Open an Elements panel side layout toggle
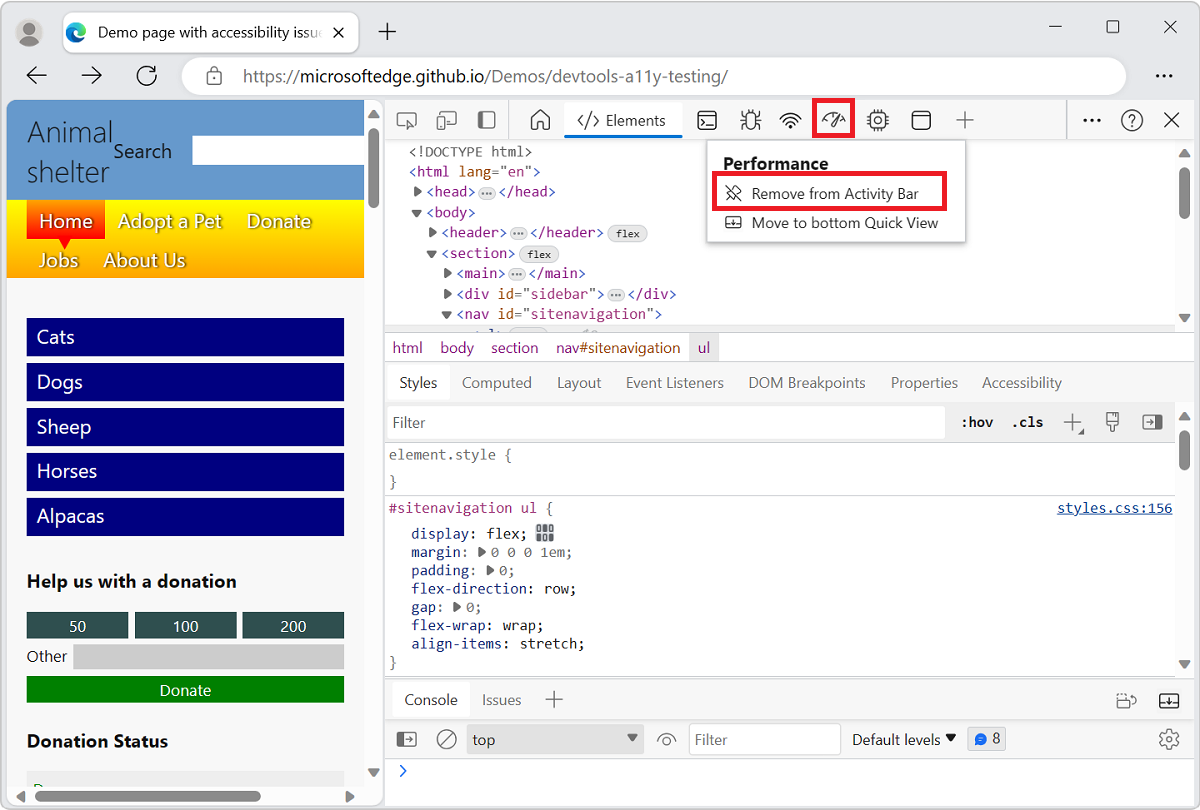 (x=486, y=119)
